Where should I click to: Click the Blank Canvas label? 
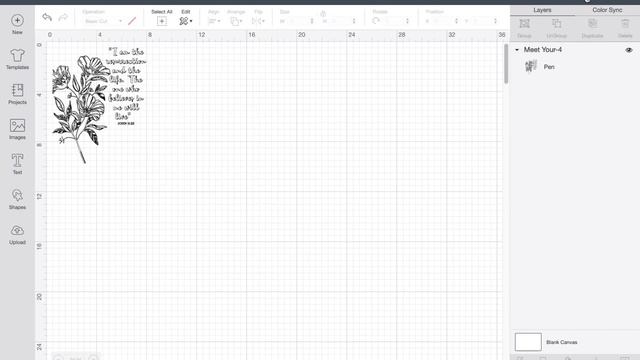(x=562, y=342)
